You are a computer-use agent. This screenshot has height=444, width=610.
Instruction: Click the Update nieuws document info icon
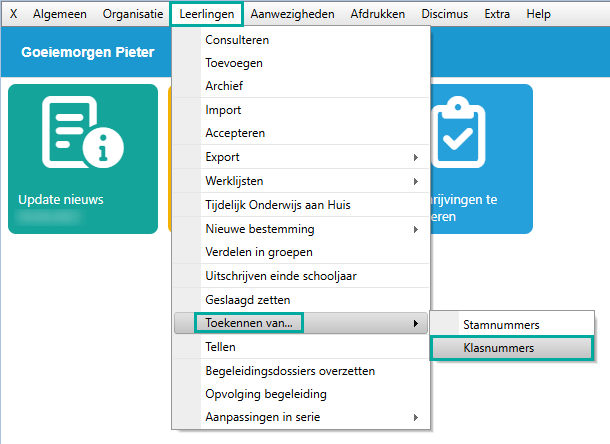[x=82, y=137]
